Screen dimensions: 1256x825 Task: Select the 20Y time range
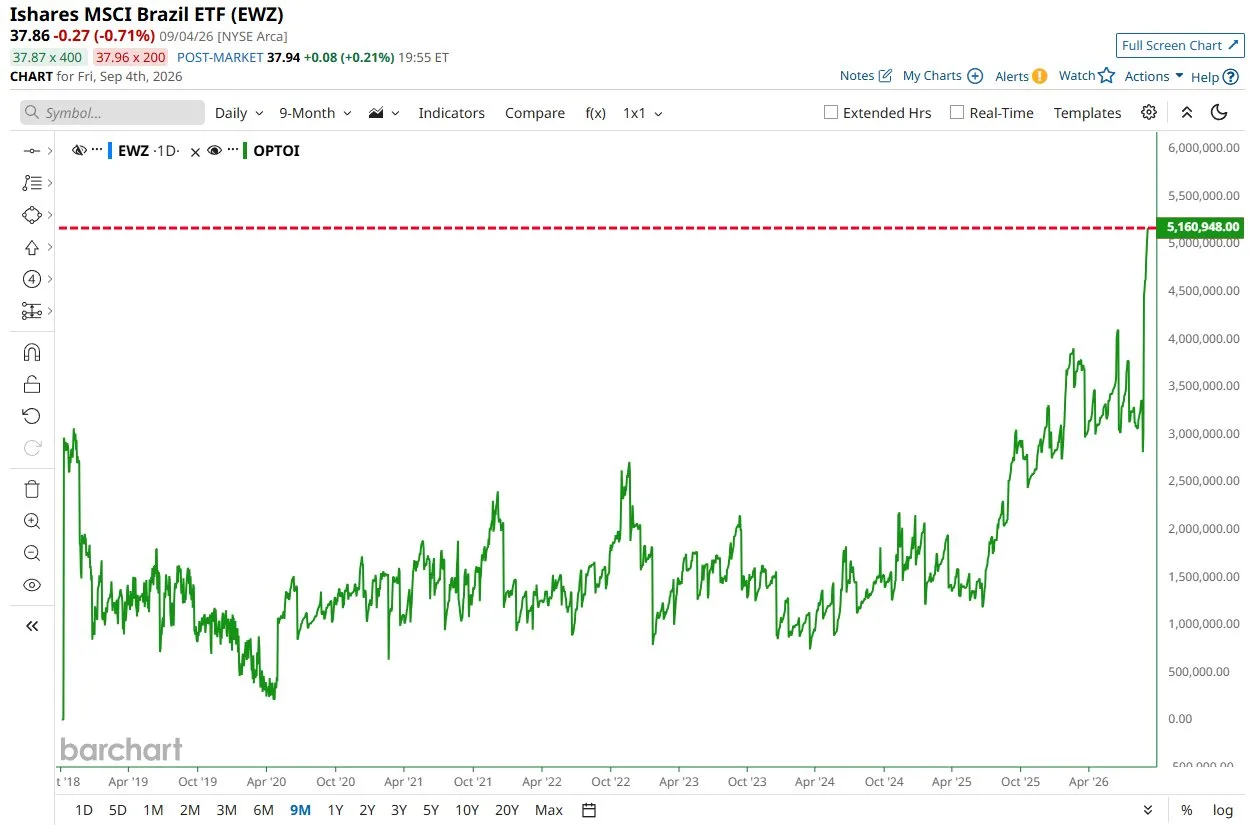coord(506,810)
